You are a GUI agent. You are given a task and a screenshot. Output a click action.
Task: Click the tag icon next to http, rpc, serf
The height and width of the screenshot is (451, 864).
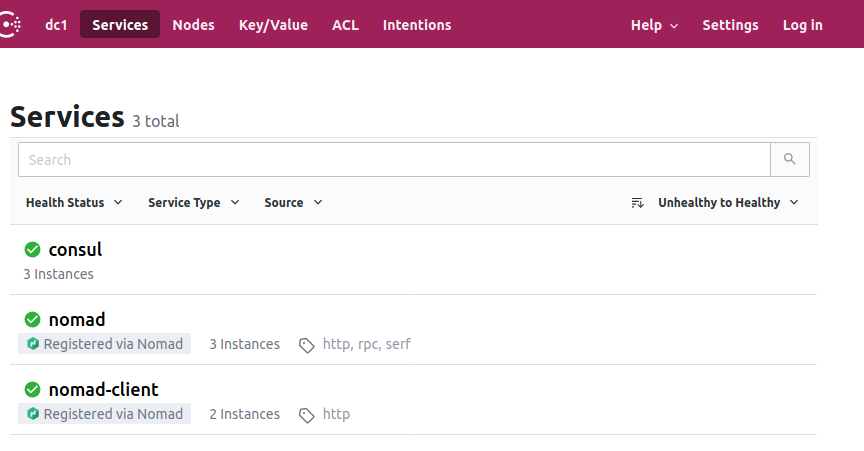306,345
